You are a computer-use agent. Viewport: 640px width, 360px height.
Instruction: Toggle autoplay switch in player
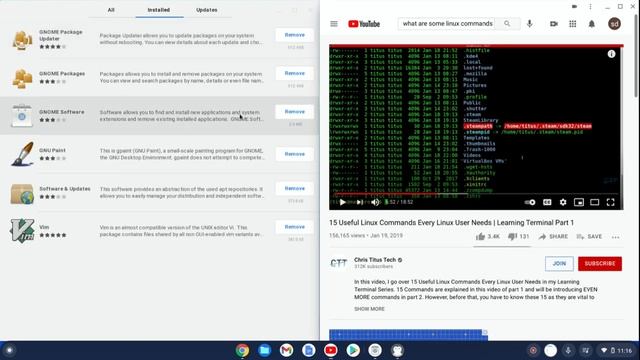(530, 202)
